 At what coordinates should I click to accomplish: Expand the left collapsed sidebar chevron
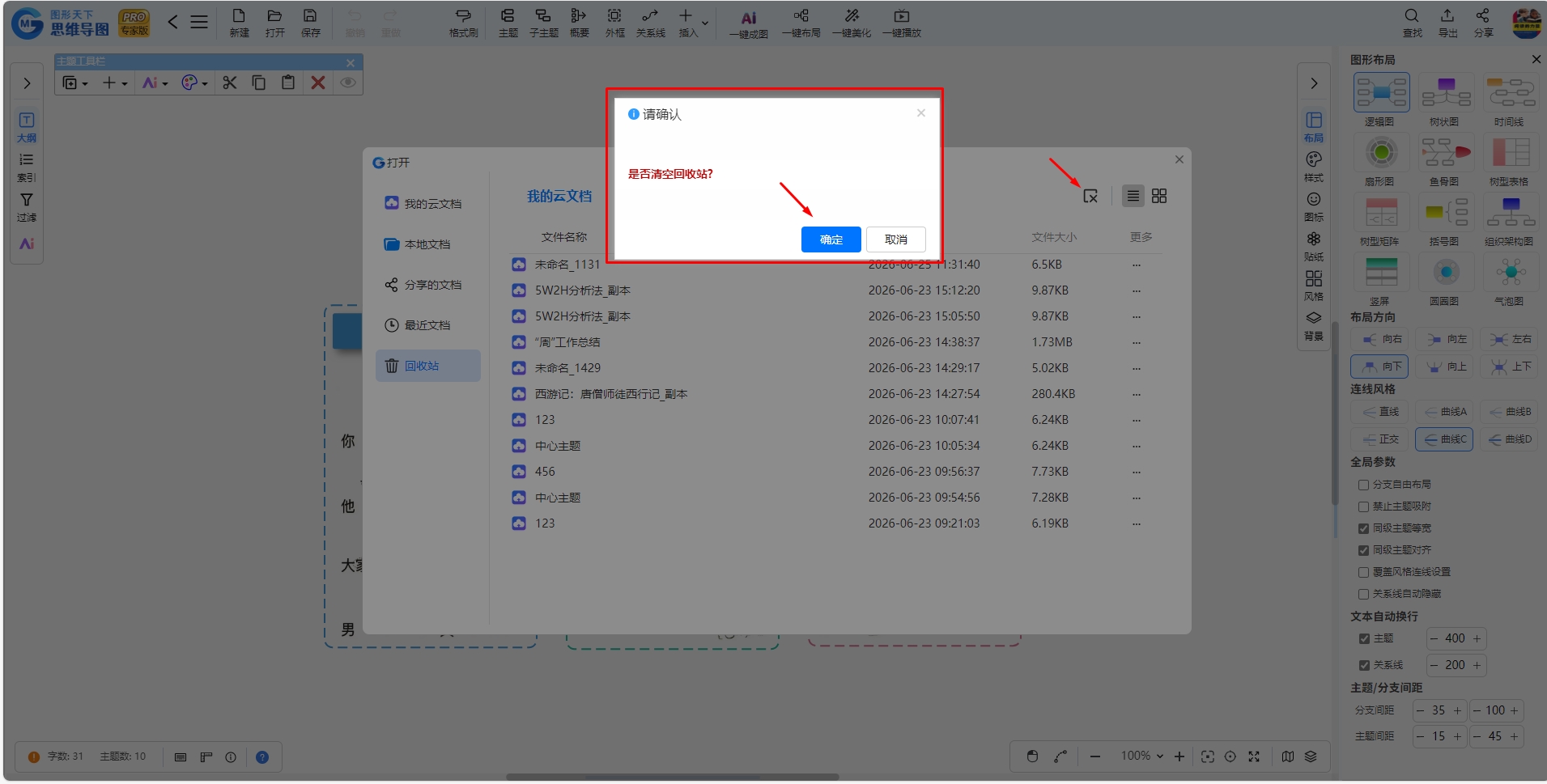point(27,83)
